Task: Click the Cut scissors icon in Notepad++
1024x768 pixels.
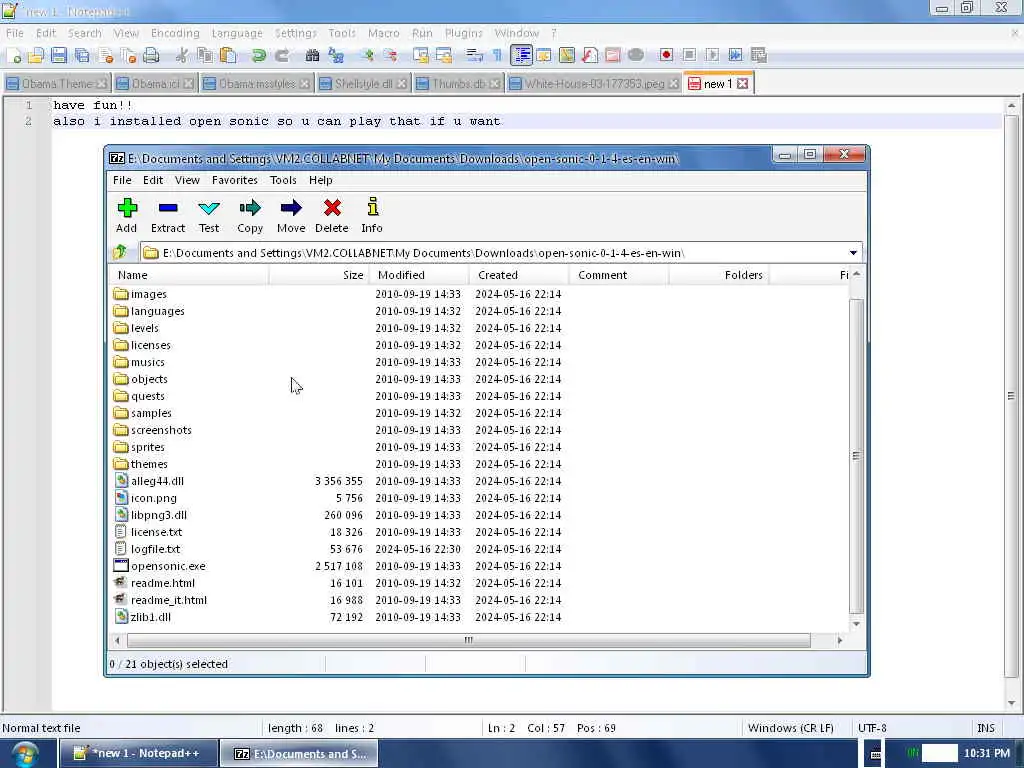Action: point(182,56)
